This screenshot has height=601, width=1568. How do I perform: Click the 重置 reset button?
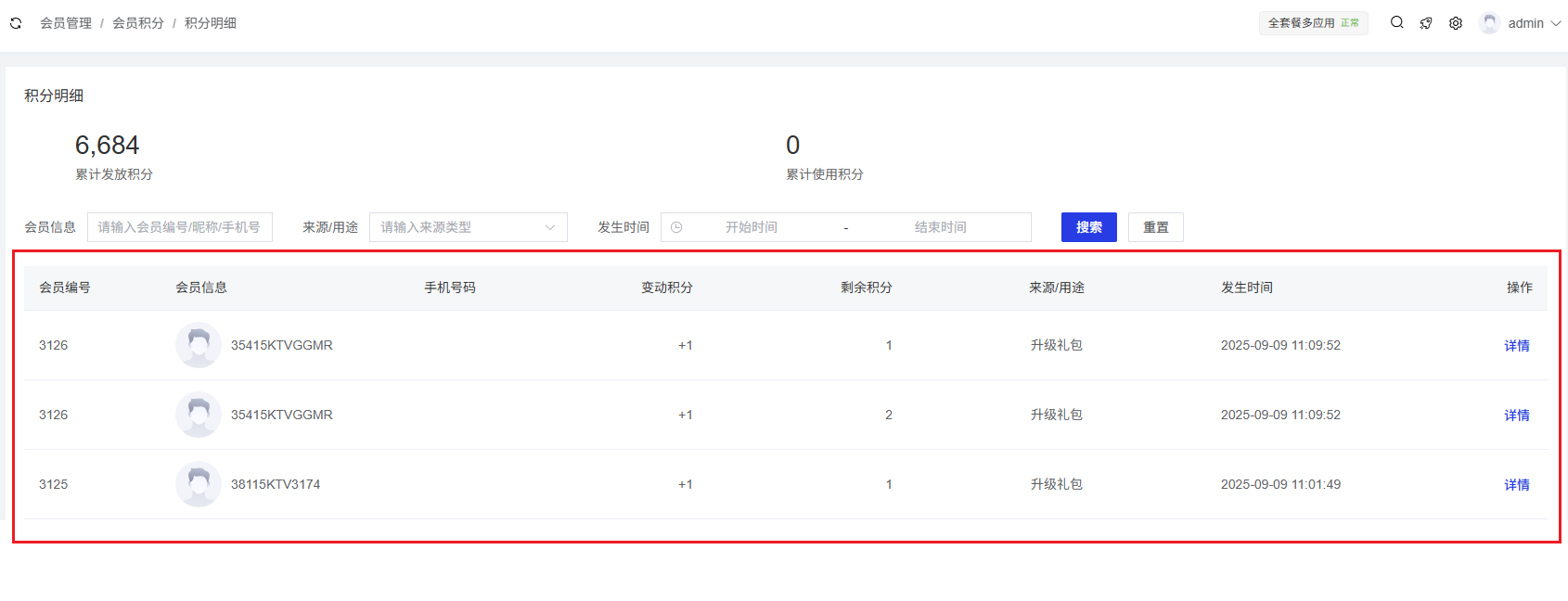pos(1155,227)
